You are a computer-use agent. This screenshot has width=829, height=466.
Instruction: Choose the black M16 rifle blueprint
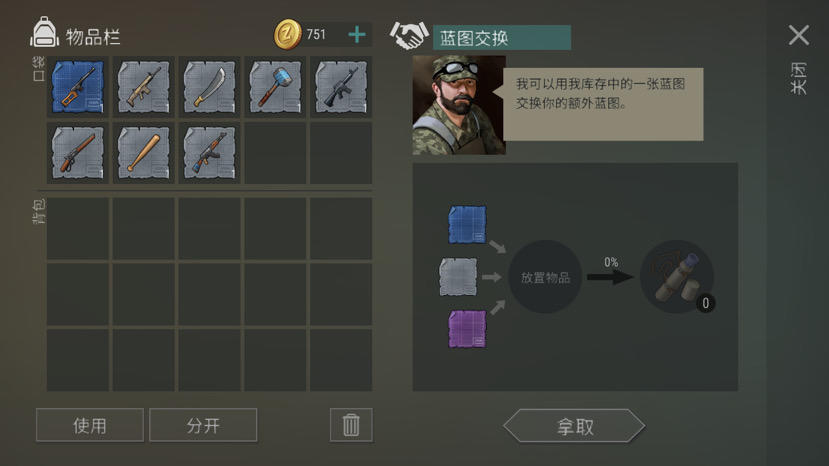point(340,87)
